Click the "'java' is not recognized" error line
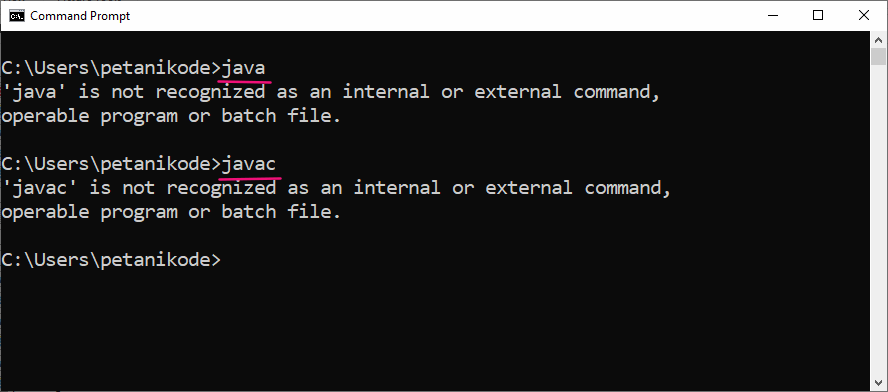The width and height of the screenshot is (888, 392). click(x=331, y=92)
